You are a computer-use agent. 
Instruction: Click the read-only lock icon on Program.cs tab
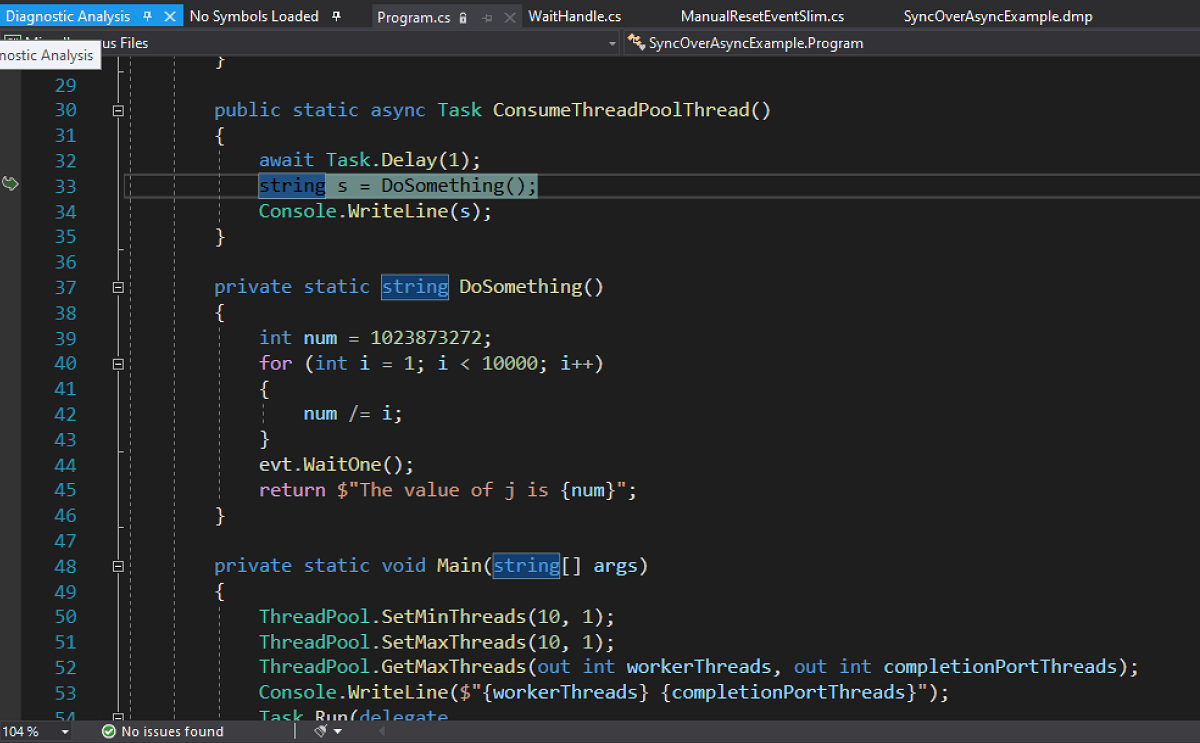click(x=463, y=16)
